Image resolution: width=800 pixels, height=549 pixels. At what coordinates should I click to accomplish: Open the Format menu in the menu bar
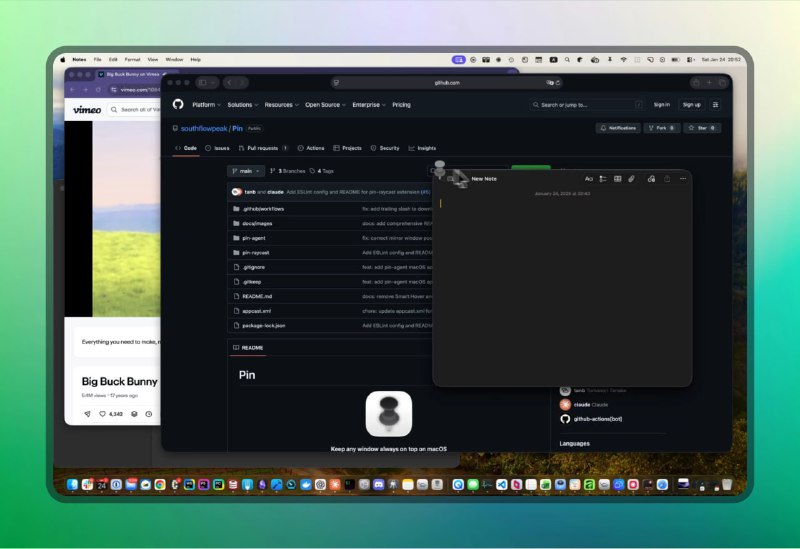pyautogui.click(x=132, y=60)
